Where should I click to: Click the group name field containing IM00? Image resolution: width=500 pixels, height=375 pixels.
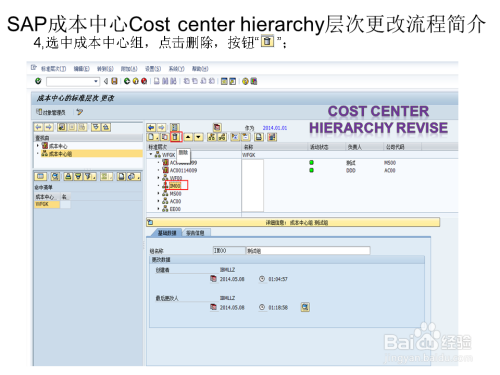(229, 250)
